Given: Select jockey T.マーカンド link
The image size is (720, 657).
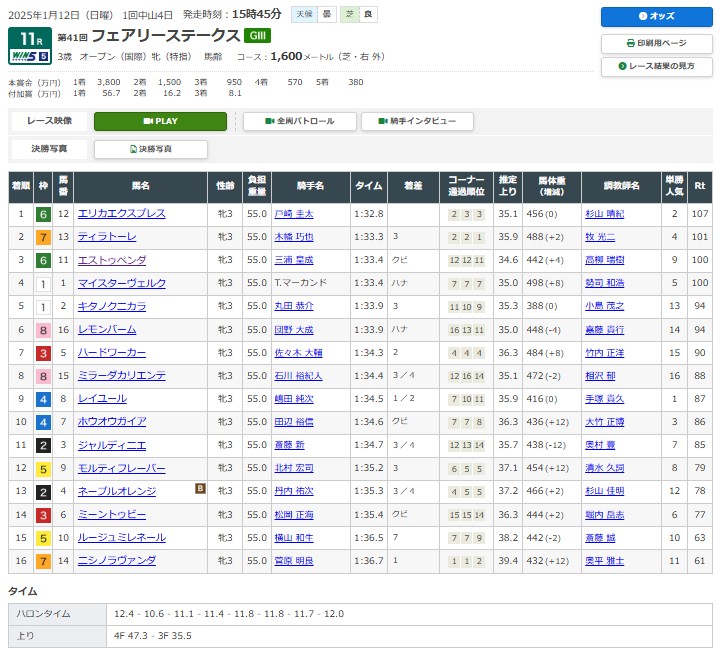Looking at the screenshot, I should [298, 283].
